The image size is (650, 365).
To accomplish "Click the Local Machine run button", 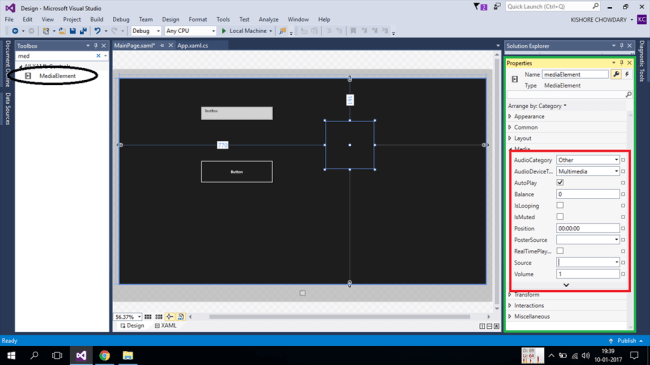I will pos(247,31).
